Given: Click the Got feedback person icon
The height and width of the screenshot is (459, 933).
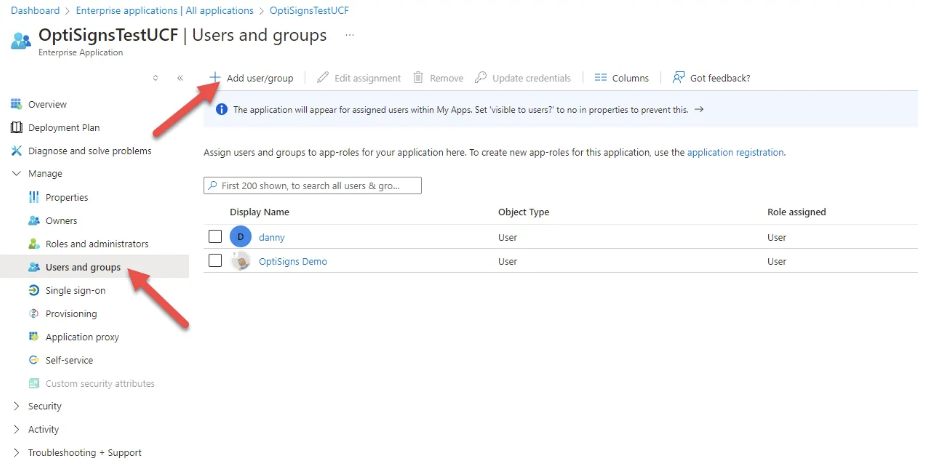Looking at the screenshot, I should [678, 78].
